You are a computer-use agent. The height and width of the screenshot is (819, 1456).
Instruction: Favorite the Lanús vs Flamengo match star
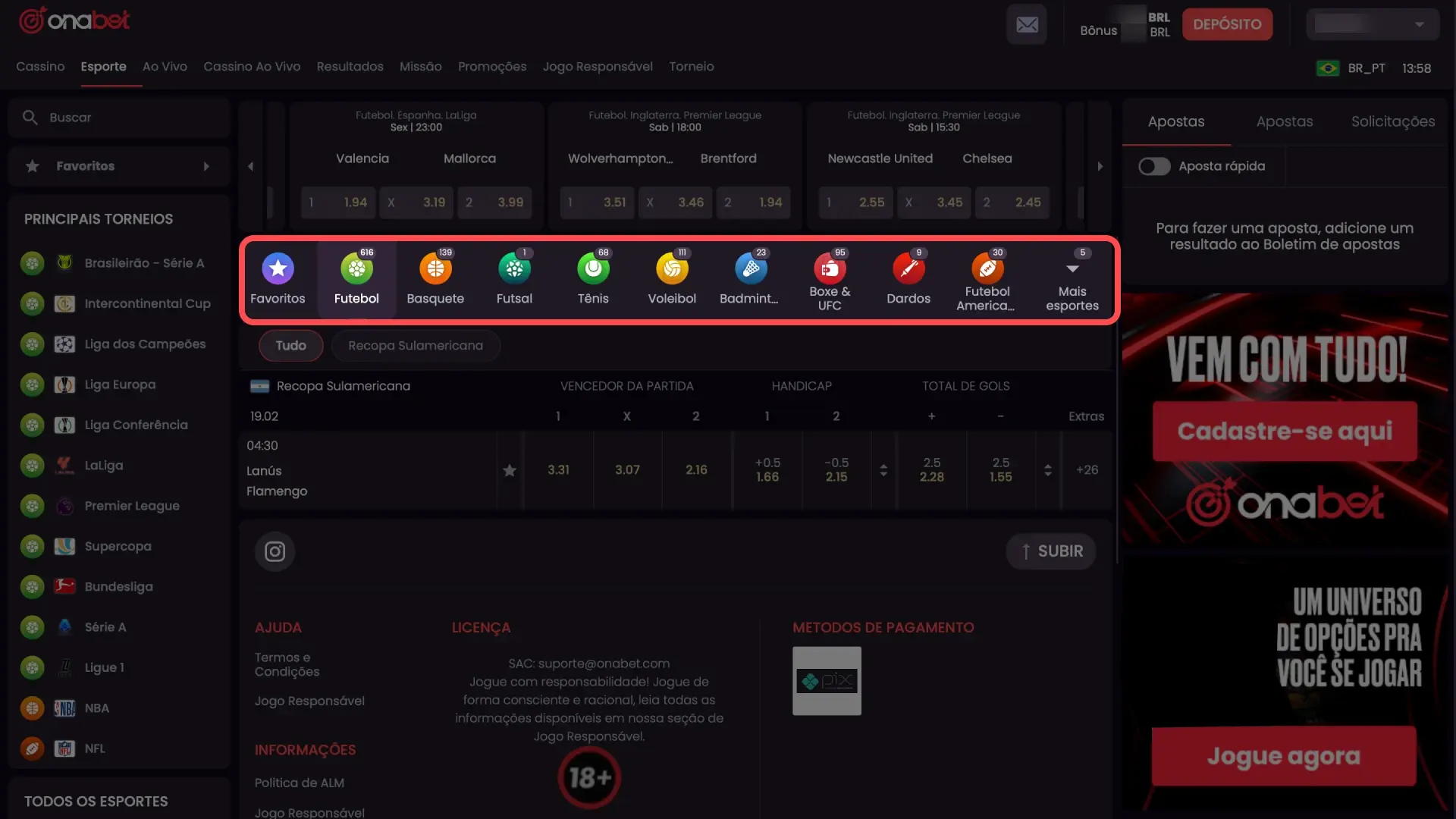click(510, 470)
